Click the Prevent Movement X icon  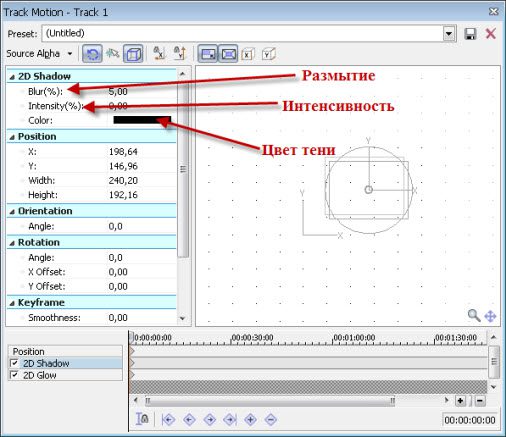point(159,53)
